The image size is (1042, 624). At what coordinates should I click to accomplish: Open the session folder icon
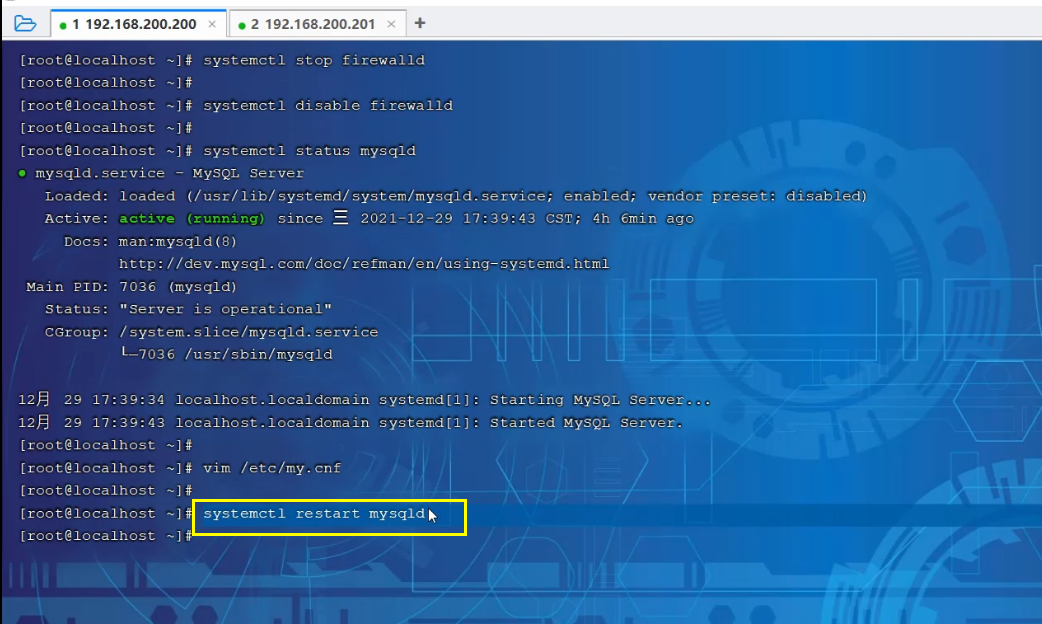(x=25, y=24)
